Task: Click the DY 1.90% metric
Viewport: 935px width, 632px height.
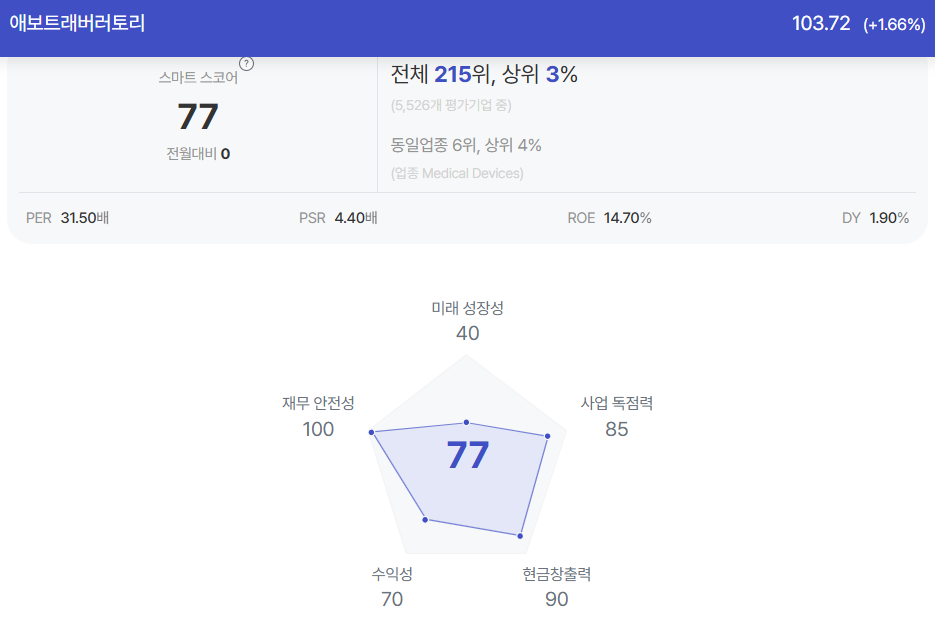Action: coord(875,218)
